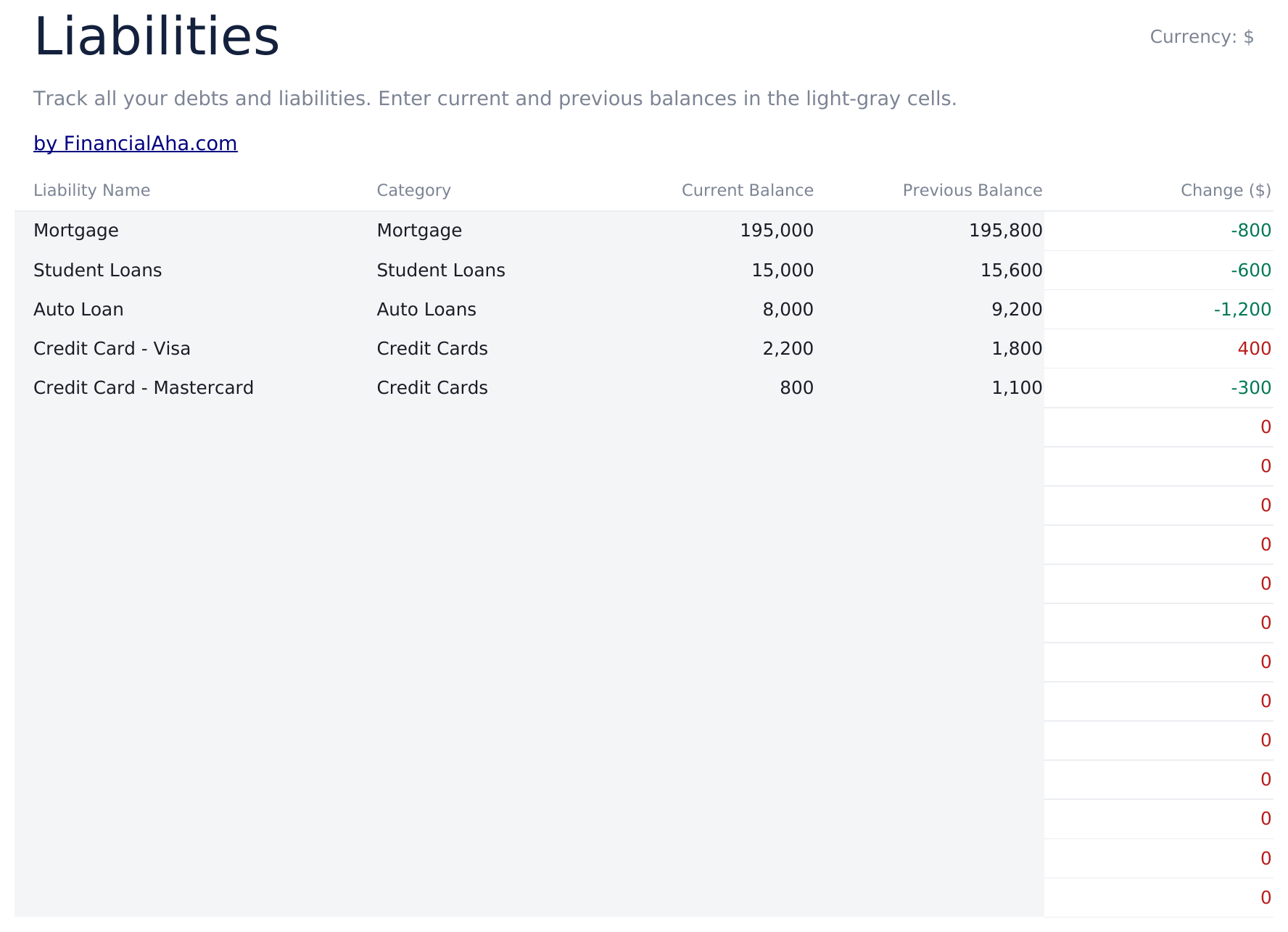Select the 15,000 current balance cell

coord(701,271)
